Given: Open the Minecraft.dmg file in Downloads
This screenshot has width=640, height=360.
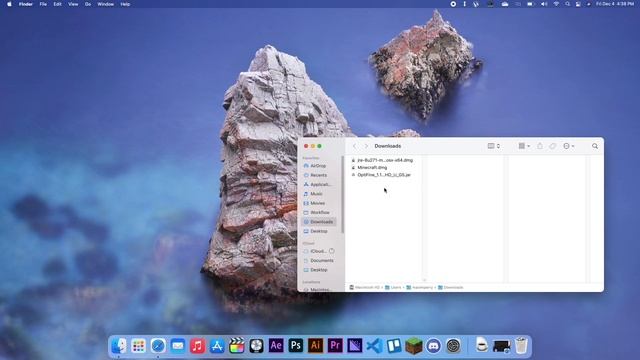Looking at the screenshot, I should 372,167.
